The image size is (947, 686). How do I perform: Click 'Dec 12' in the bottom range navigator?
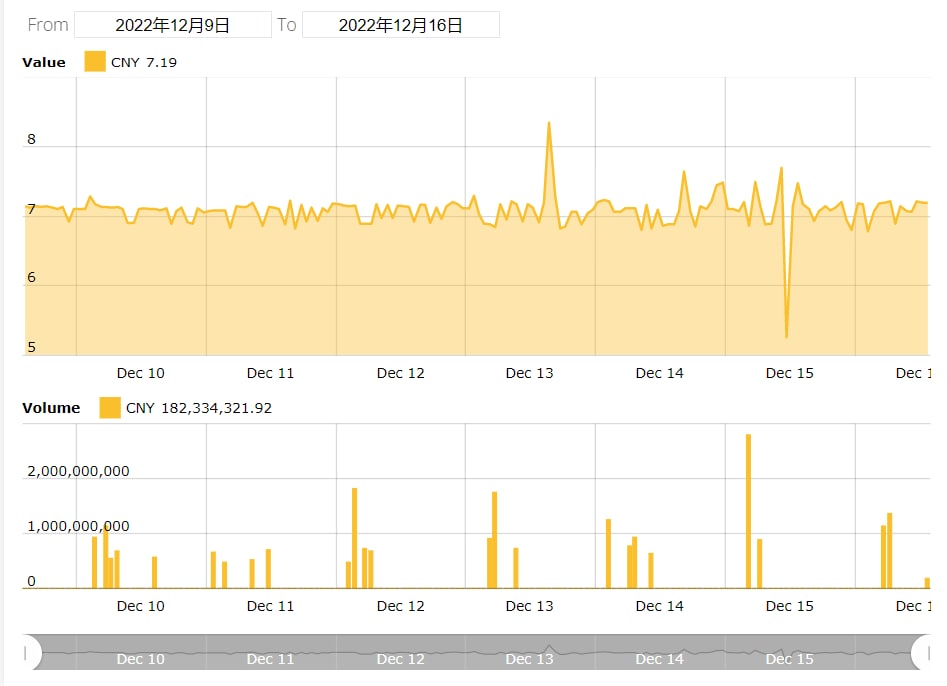coord(400,659)
